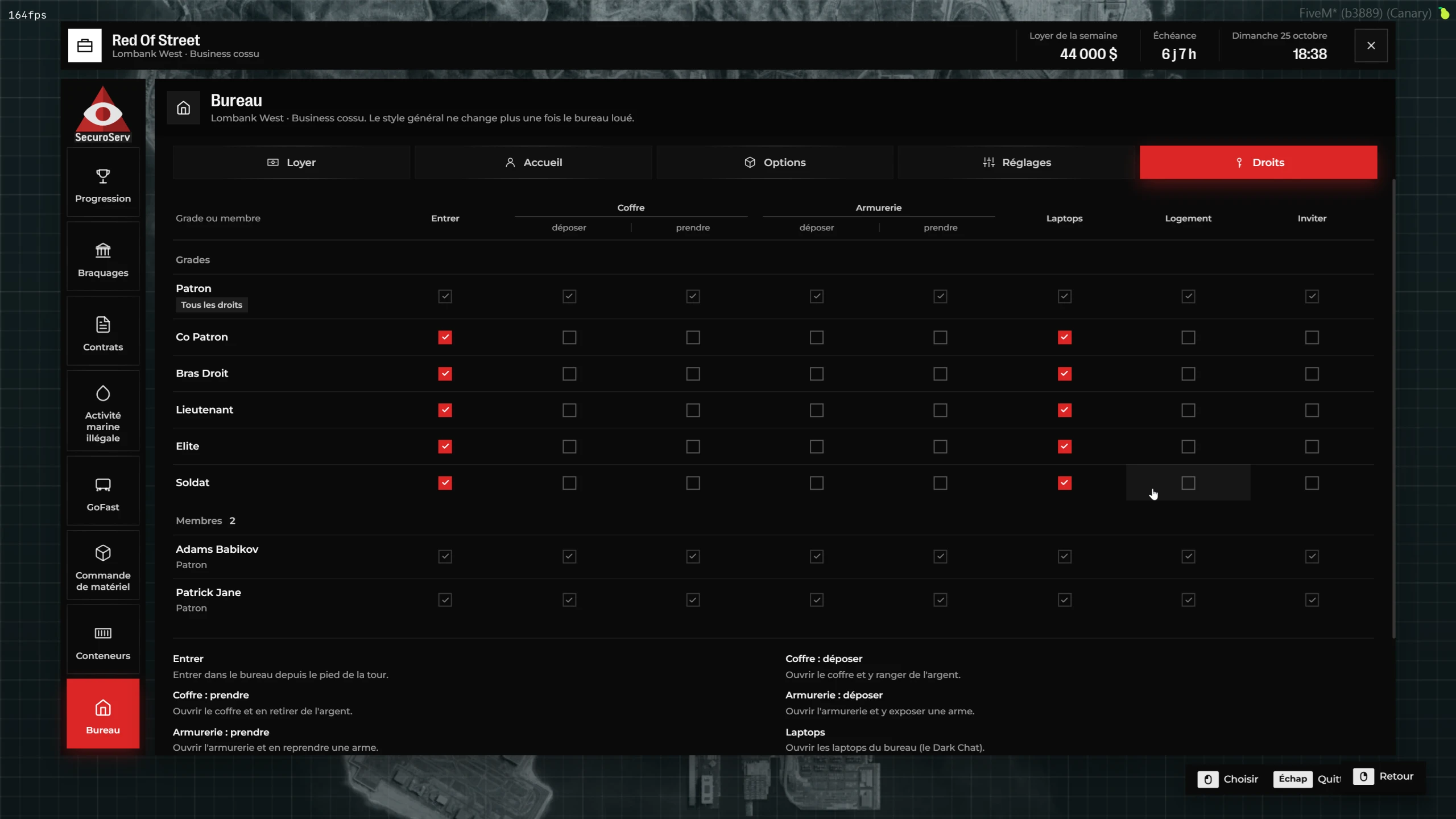Switch to the Réglages tab
This screenshot has width=1456, height=819.
[x=1017, y=163]
